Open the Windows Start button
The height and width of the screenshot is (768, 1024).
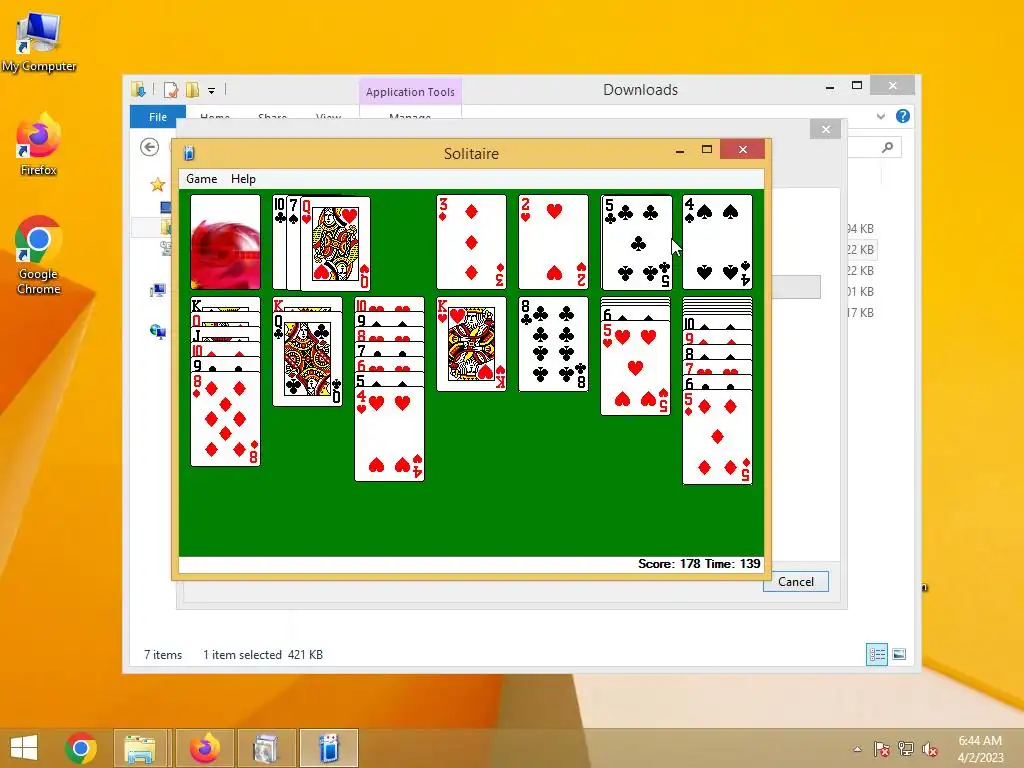24,748
